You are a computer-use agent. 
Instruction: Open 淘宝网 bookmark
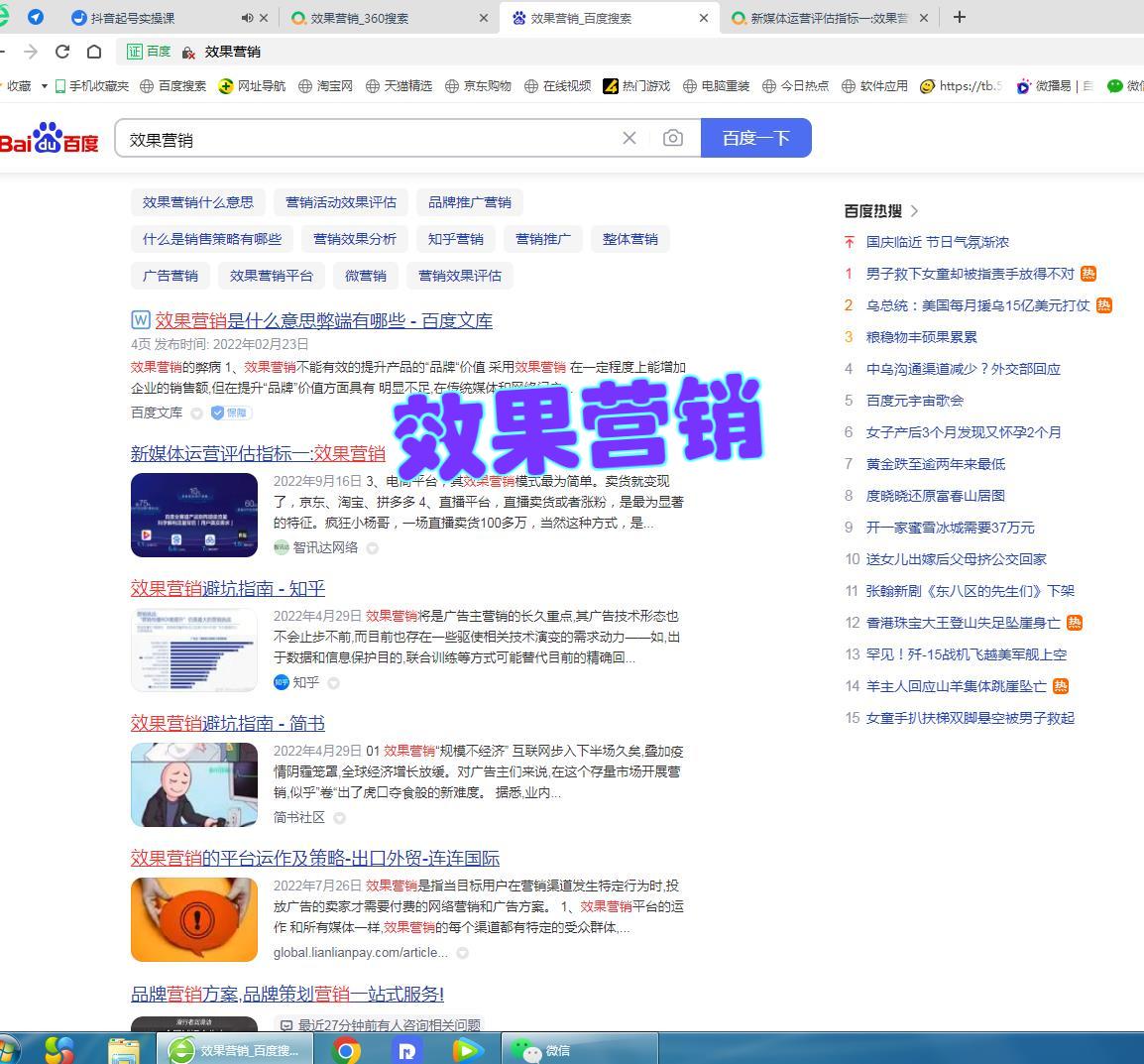point(325,86)
